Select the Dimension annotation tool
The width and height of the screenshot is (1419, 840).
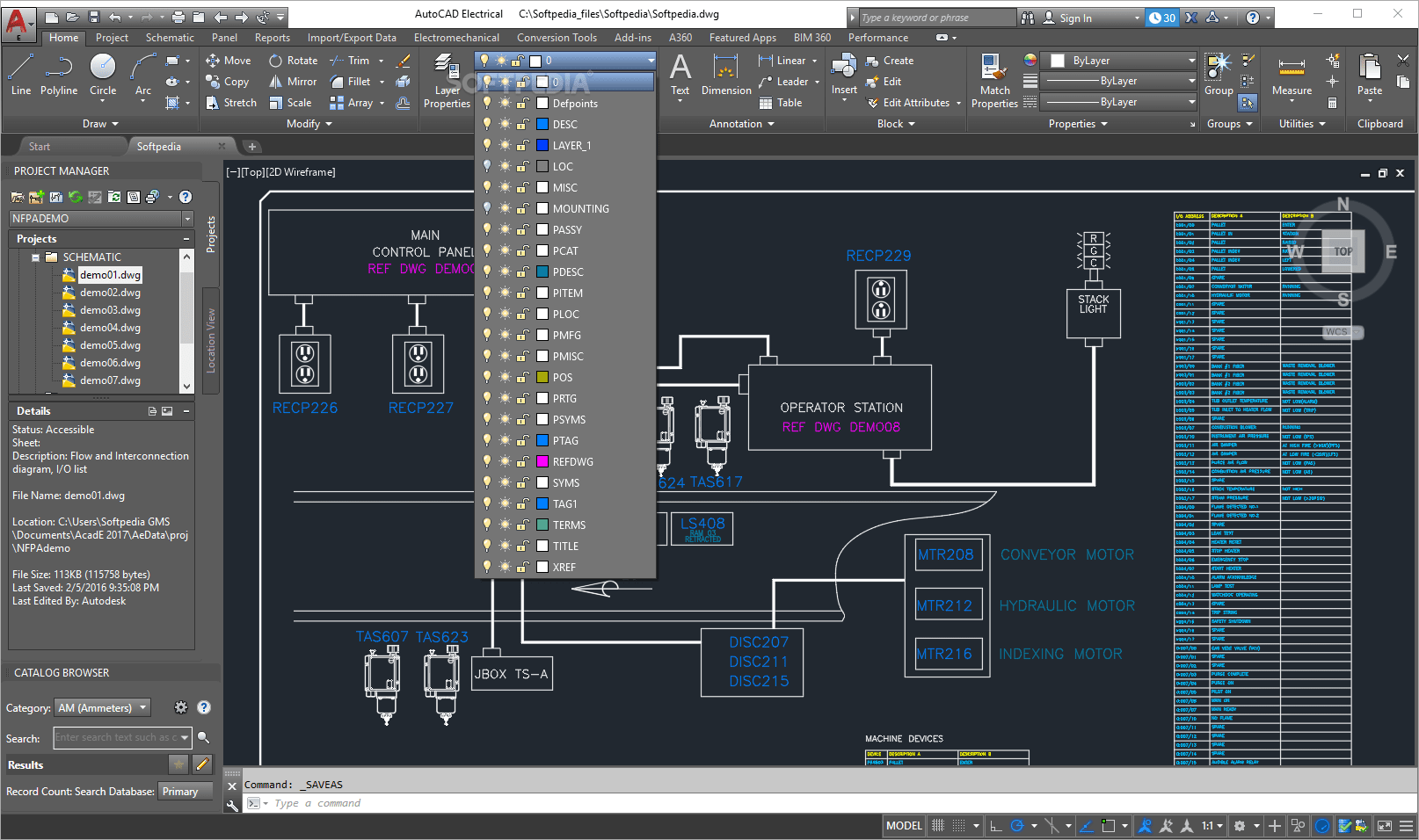point(726,75)
